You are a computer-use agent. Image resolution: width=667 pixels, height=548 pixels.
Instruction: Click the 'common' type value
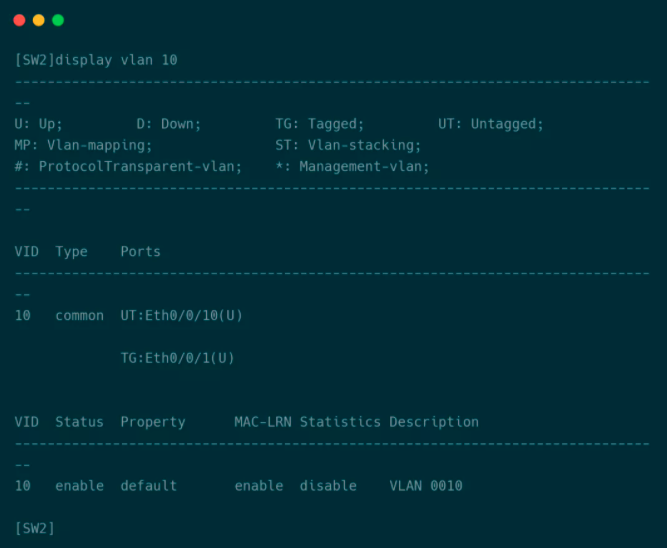[79, 316]
